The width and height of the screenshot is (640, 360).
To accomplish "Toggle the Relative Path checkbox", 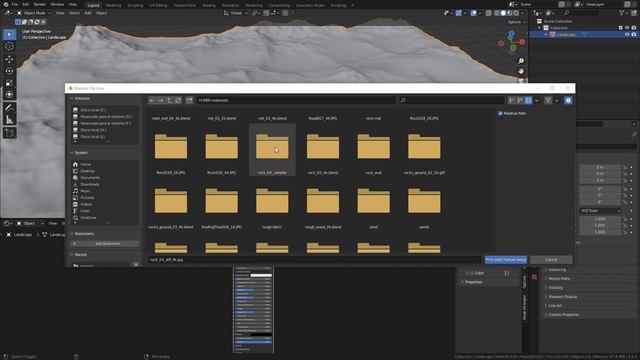I will pos(500,113).
